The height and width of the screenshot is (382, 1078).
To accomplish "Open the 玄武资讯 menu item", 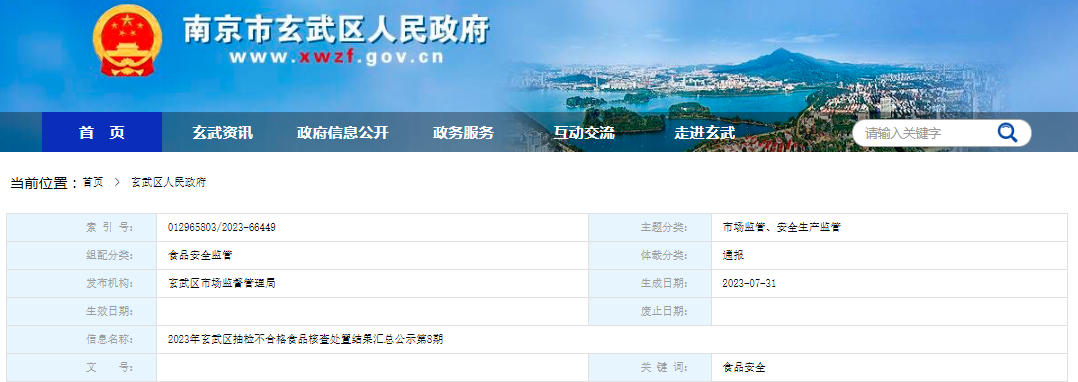I will 222,133.
